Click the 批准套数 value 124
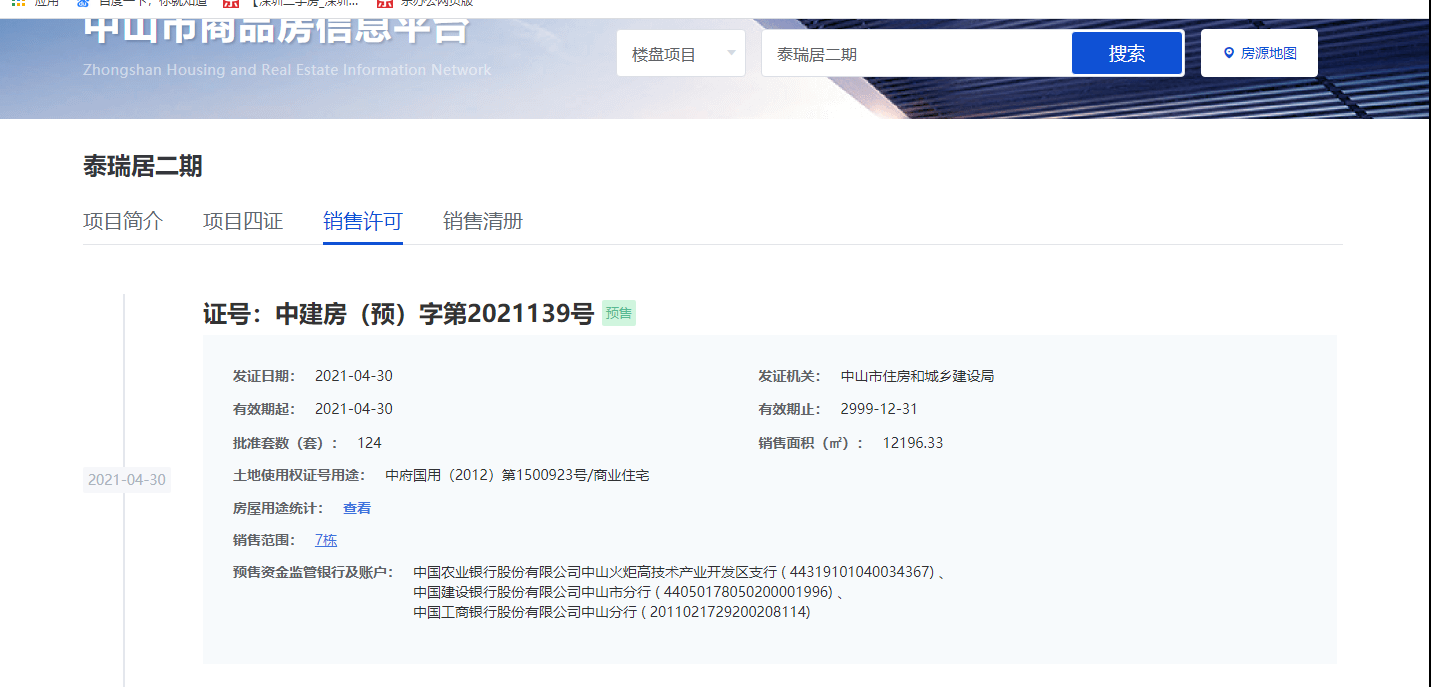 coord(369,443)
